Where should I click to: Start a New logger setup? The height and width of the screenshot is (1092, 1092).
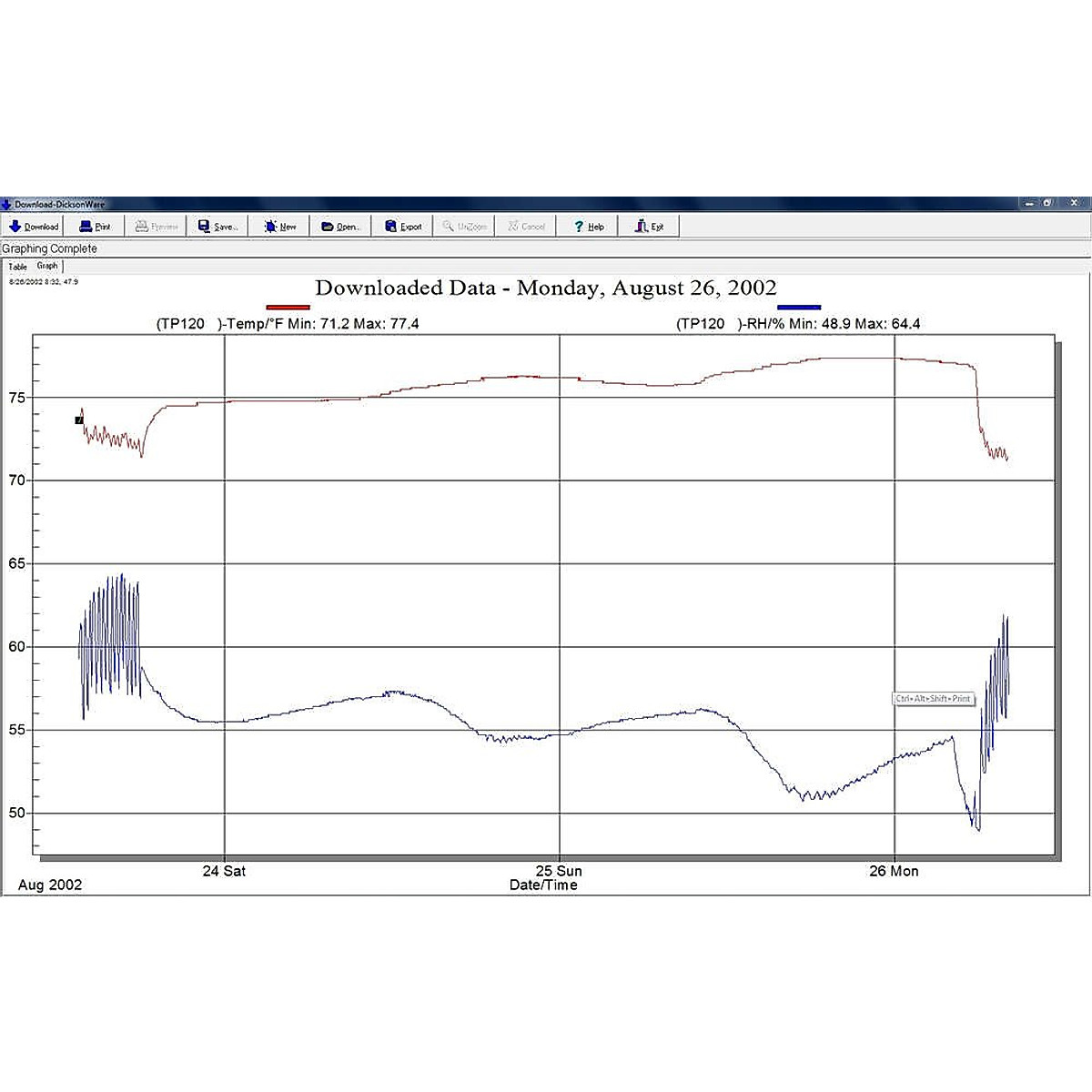click(280, 227)
